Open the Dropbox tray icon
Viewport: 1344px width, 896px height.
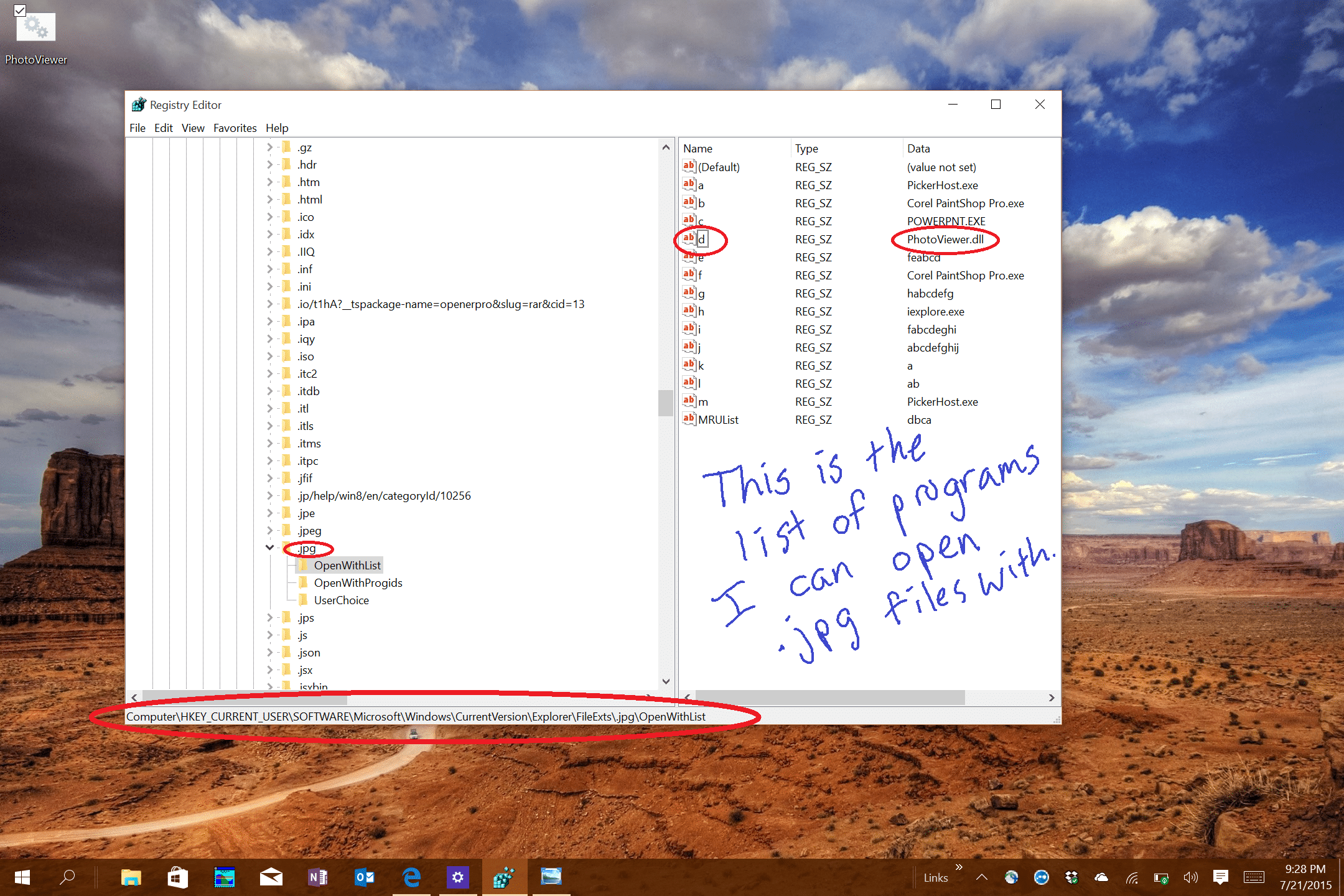coord(1071,877)
